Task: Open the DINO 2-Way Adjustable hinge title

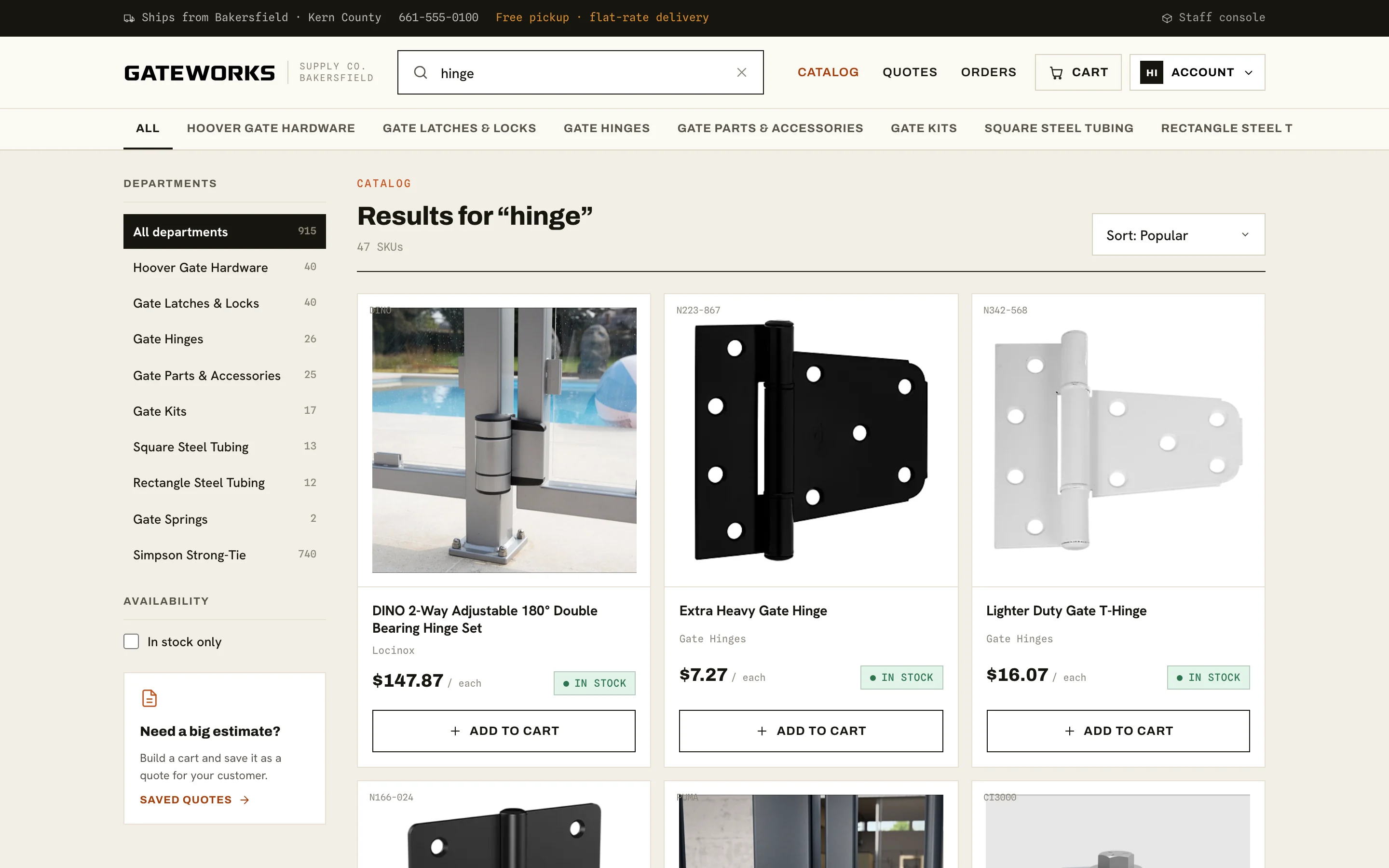Action: (x=484, y=619)
